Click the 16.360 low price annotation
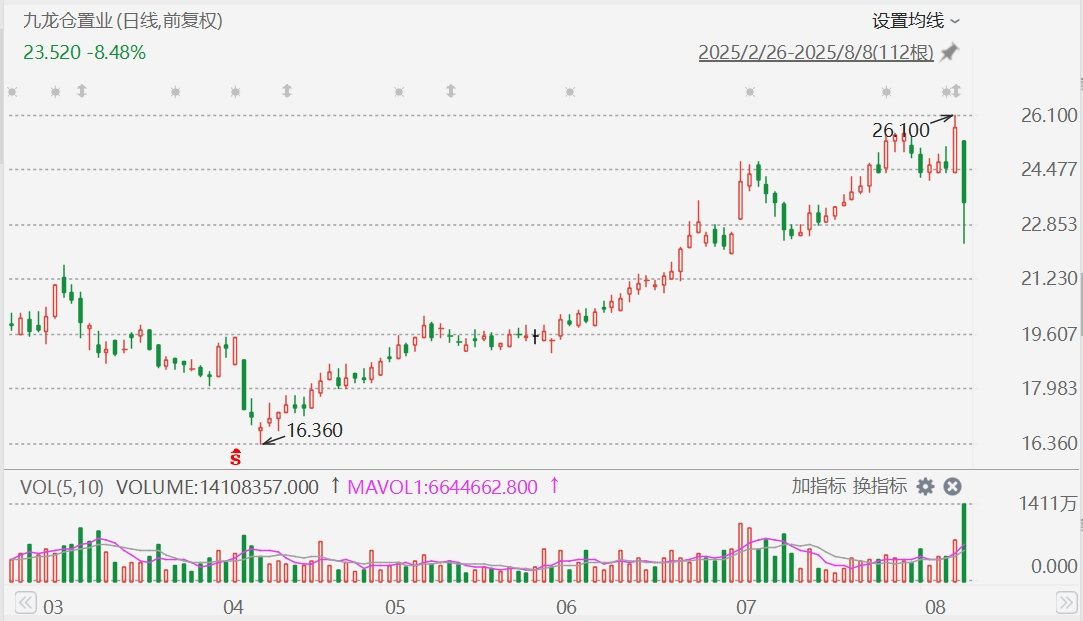Viewport: 1083px width, 621px height. (314, 430)
